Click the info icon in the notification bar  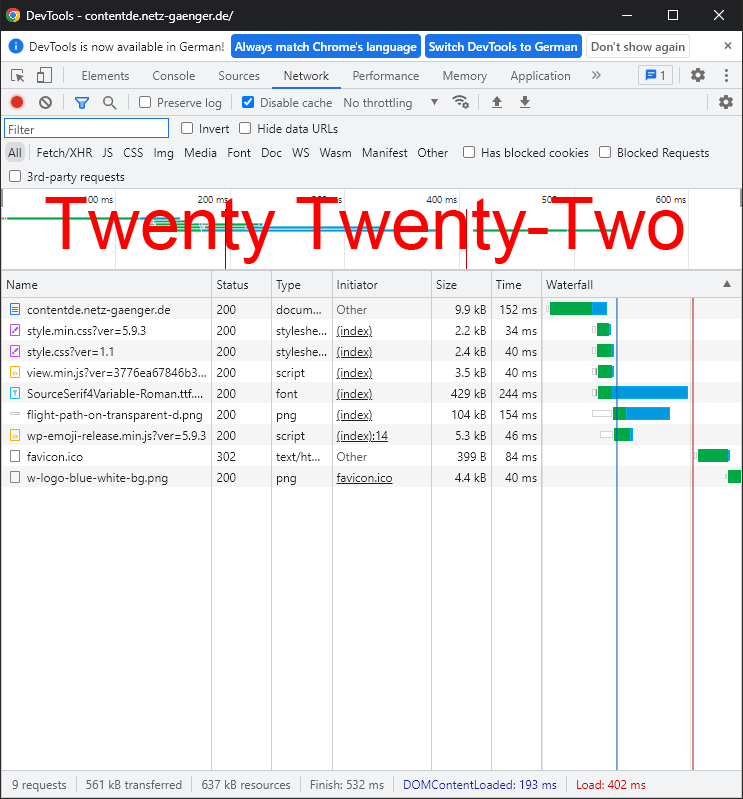(16, 46)
